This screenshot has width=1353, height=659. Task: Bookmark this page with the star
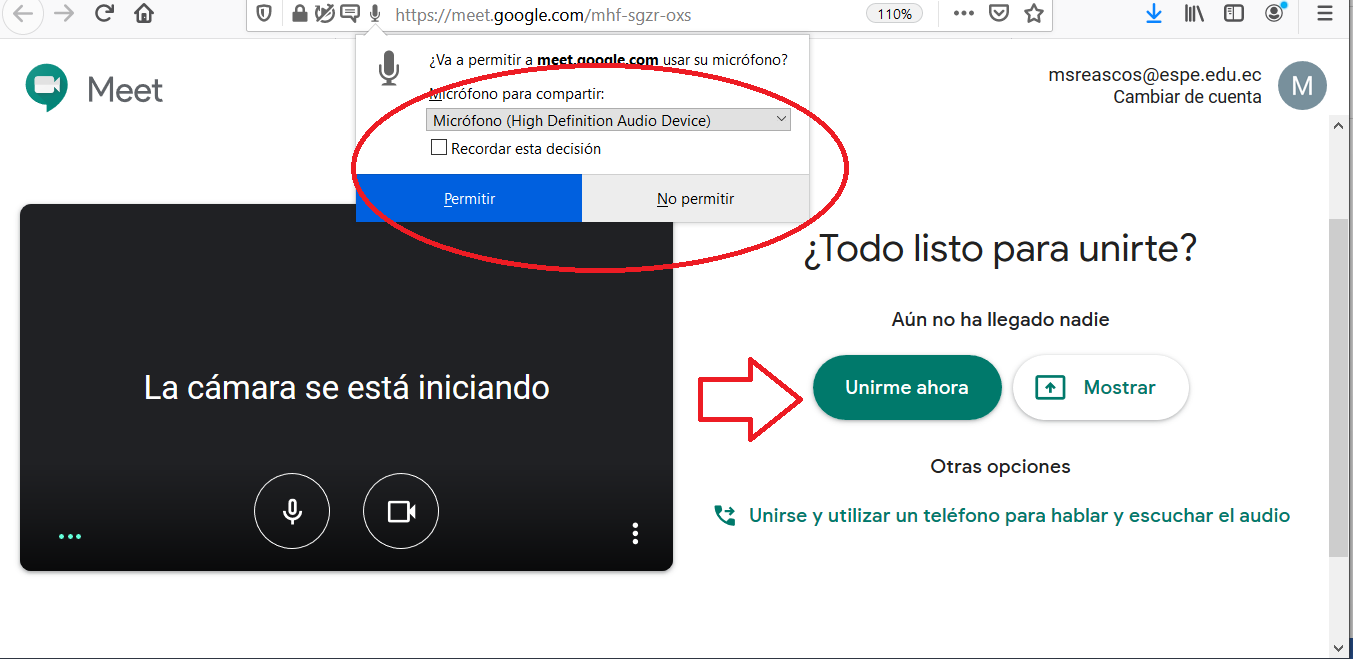(x=1034, y=14)
